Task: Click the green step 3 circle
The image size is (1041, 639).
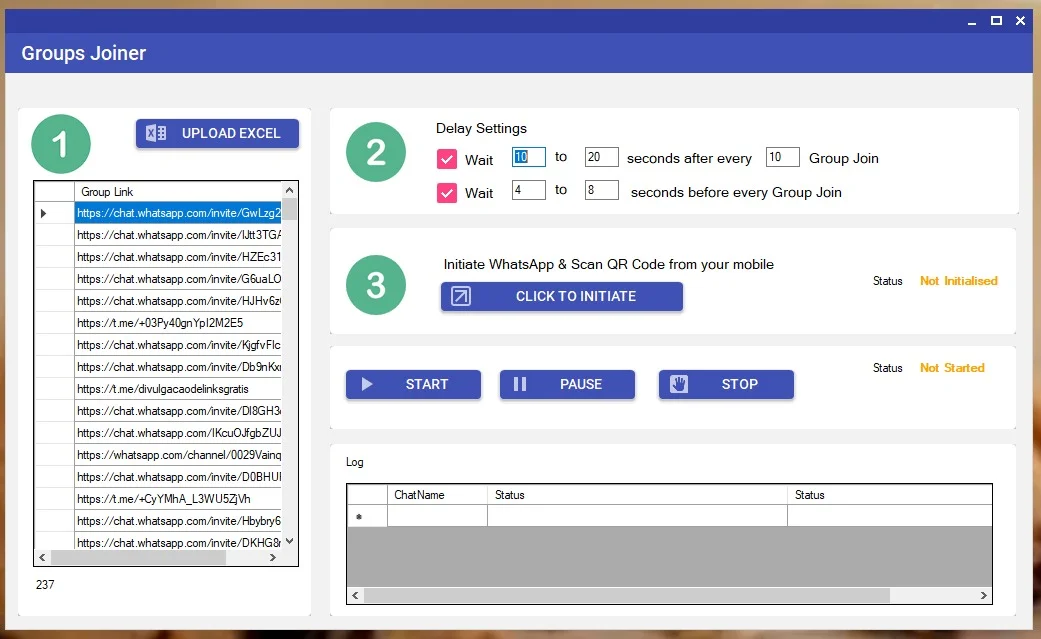Action: pyautogui.click(x=376, y=285)
